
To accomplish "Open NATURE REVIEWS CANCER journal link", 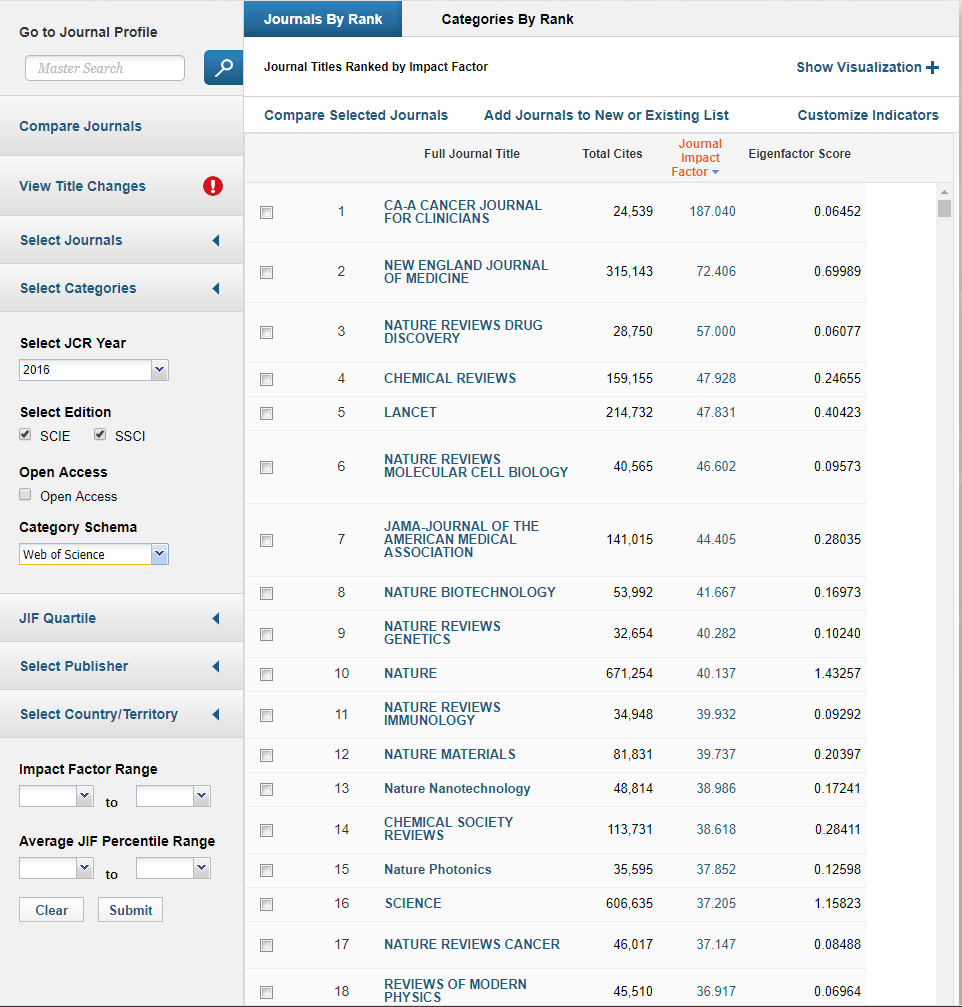I will [x=472, y=945].
